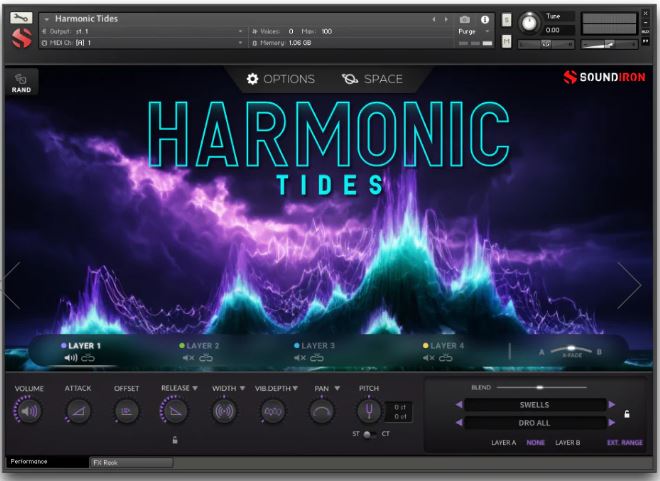The image size is (660, 481).
Task: Unmute Layer 3 via its speaker icon
Action: [300, 358]
